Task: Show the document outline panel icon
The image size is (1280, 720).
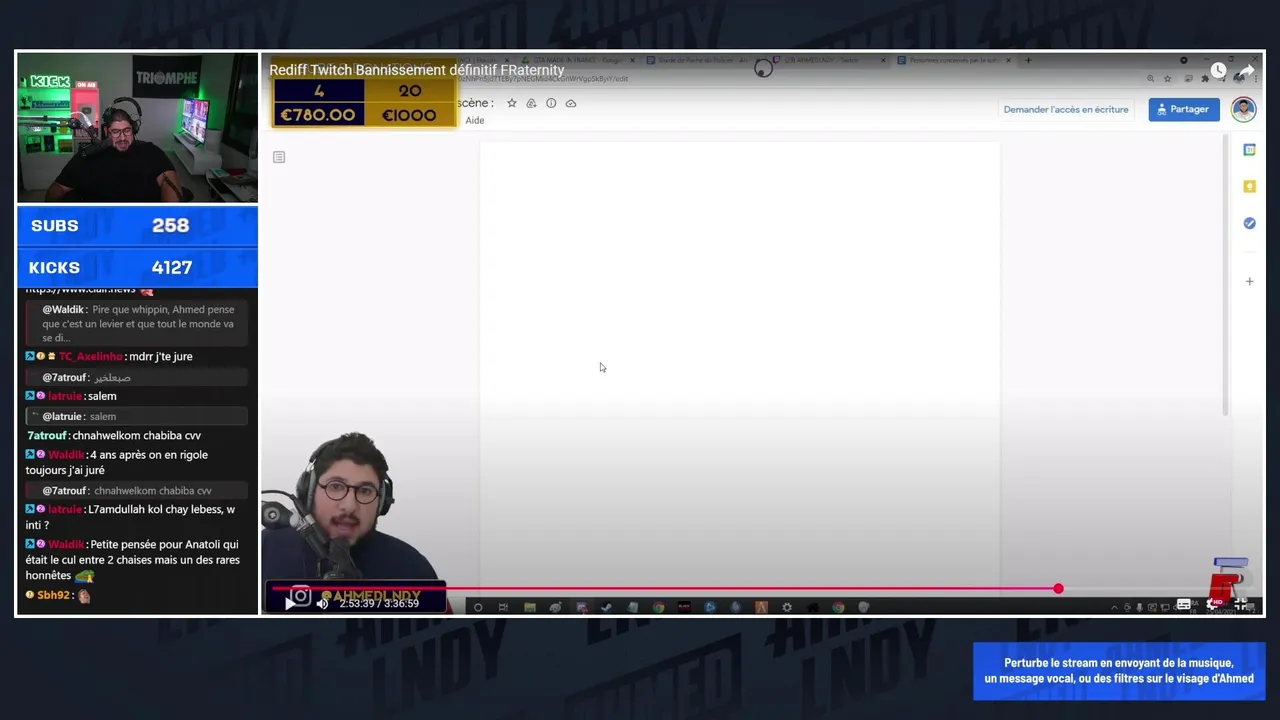Action: coord(279,157)
